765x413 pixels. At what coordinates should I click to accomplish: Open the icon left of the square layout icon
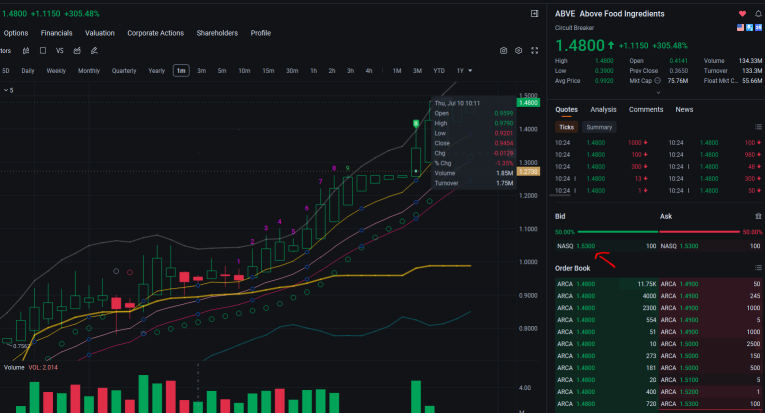pos(26,51)
